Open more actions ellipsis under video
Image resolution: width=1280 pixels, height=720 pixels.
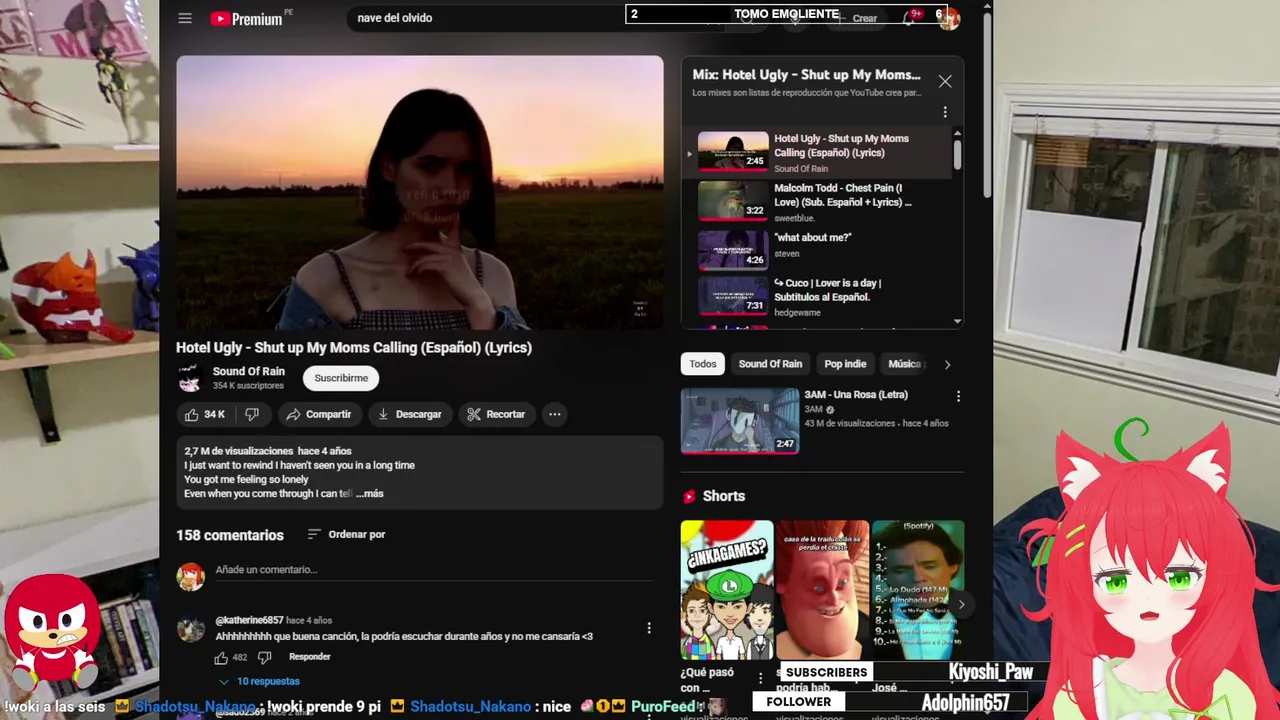point(554,414)
